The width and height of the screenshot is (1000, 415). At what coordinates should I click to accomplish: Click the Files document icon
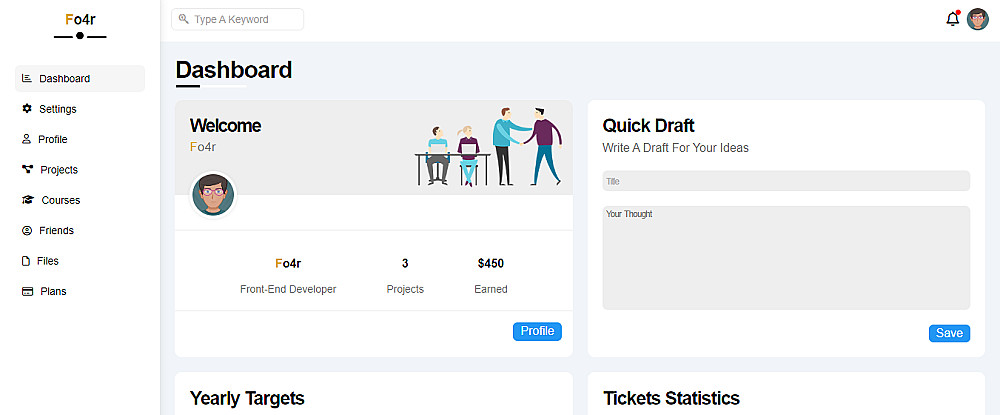[x=27, y=261]
